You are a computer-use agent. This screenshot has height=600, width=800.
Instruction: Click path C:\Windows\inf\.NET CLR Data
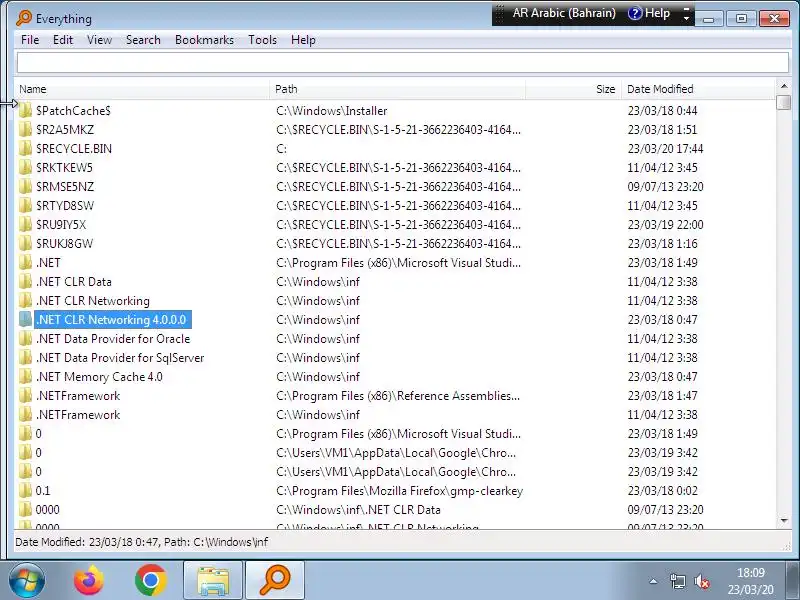358,510
